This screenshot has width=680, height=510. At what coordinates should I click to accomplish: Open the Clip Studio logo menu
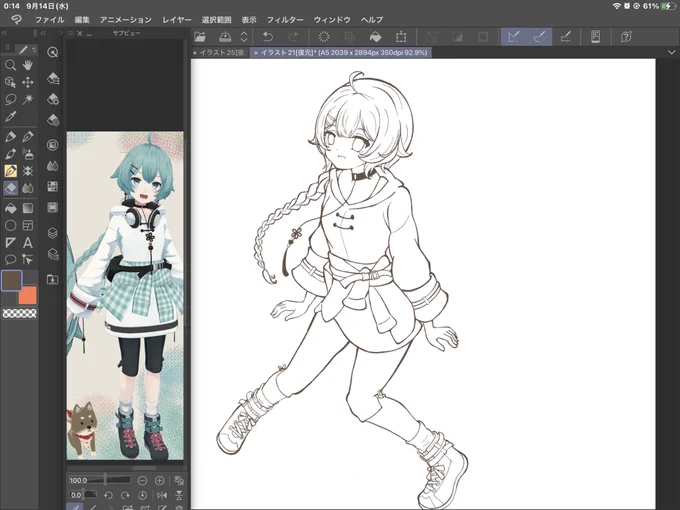(x=16, y=20)
